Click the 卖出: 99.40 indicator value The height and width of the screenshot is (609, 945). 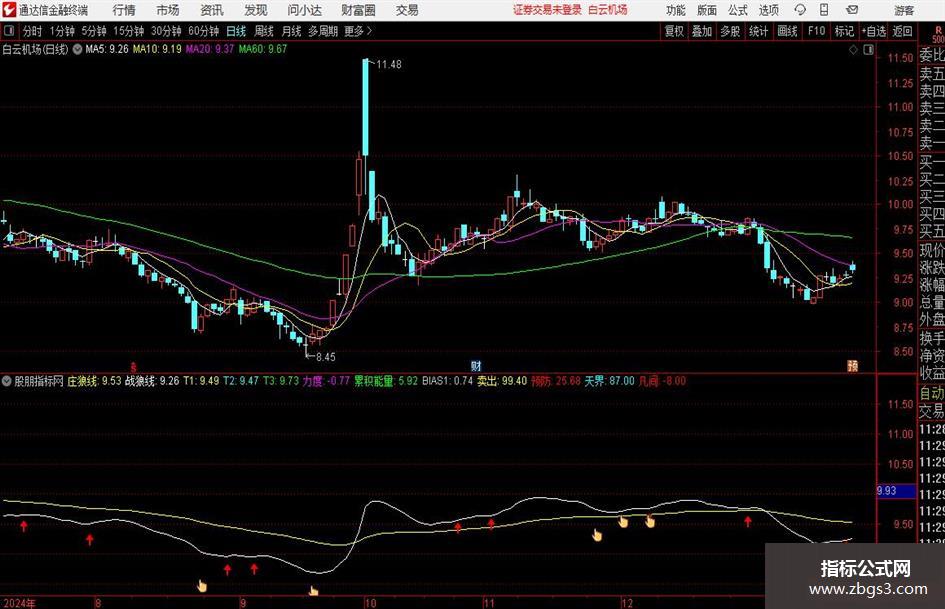pyautogui.click(x=502, y=381)
